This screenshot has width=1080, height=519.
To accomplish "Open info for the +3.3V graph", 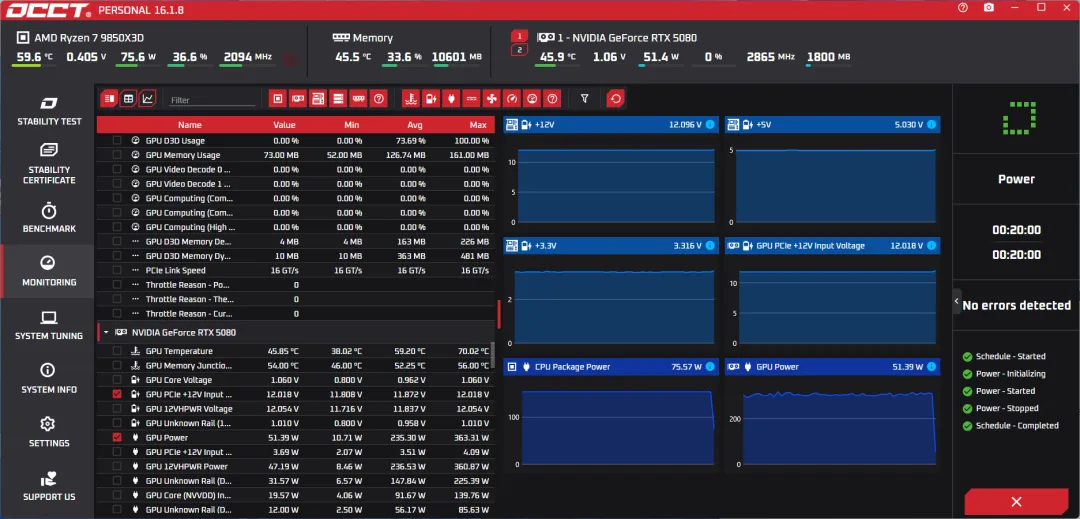I will (710, 246).
